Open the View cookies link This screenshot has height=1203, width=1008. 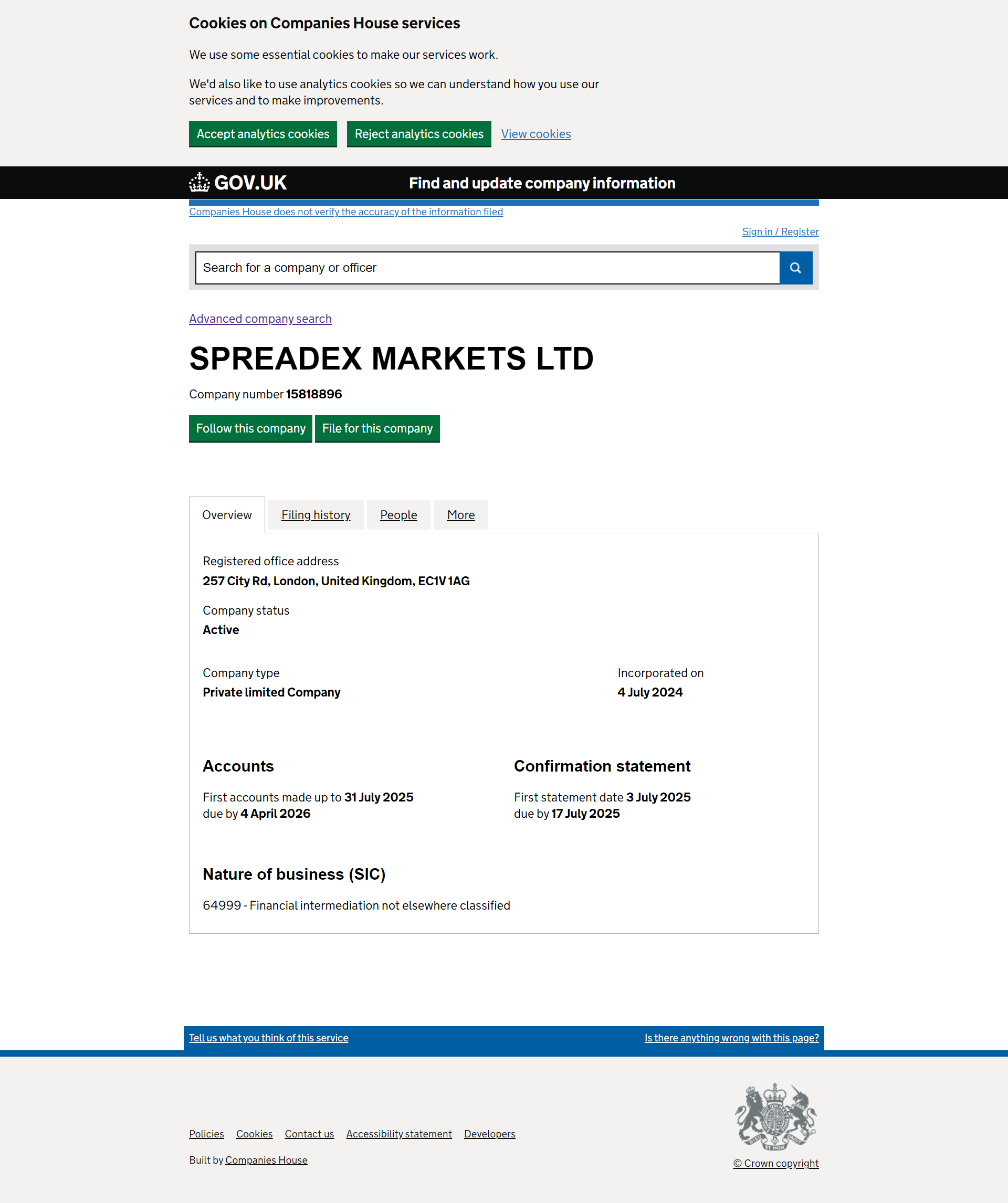coord(536,133)
